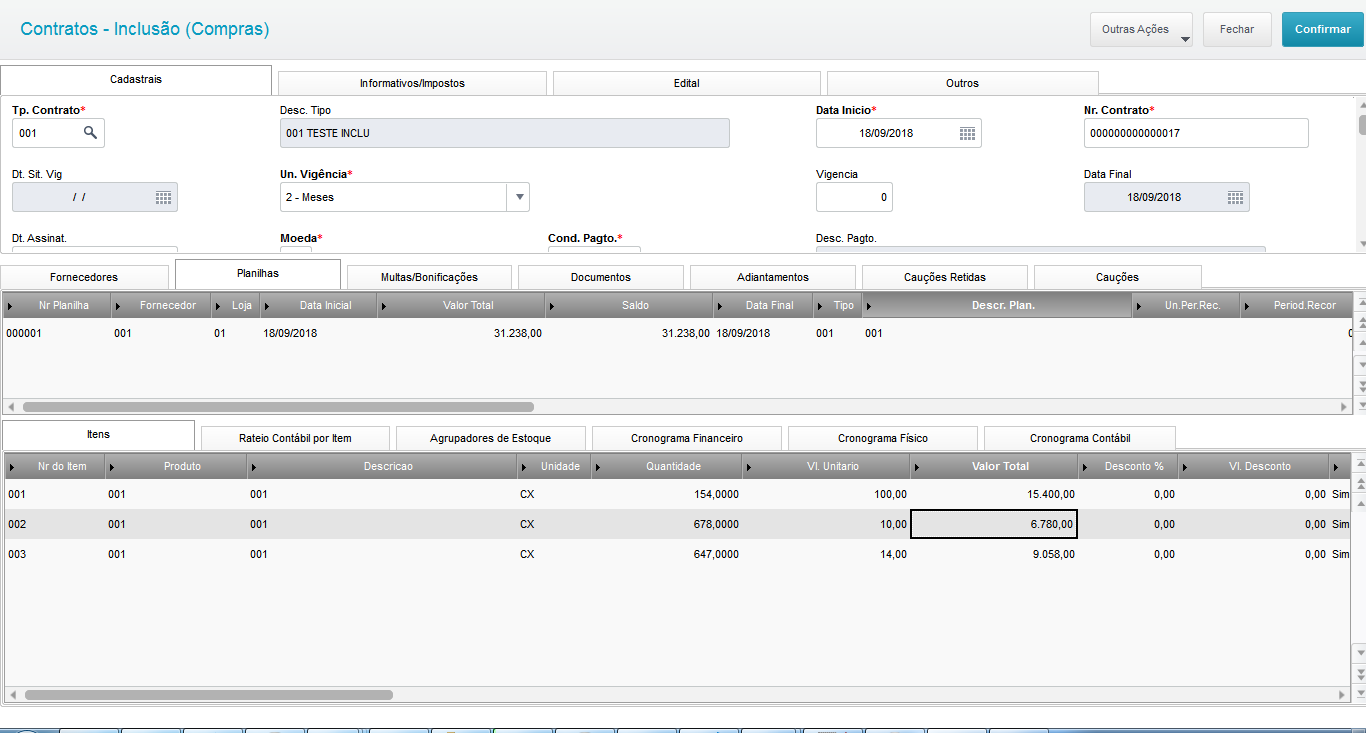Open Multas/Bonificações tab
The width and height of the screenshot is (1366, 733).
pyautogui.click(x=429, y=277)
